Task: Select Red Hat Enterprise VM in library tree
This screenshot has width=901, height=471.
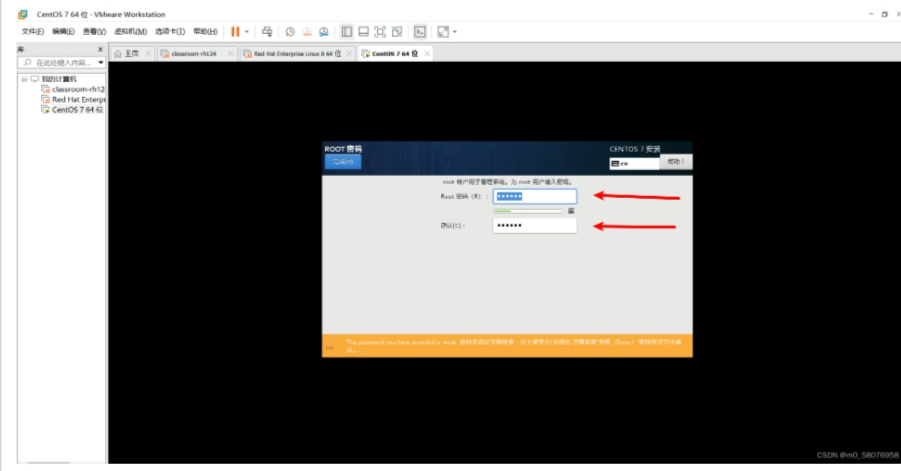Action: [79, 100]
